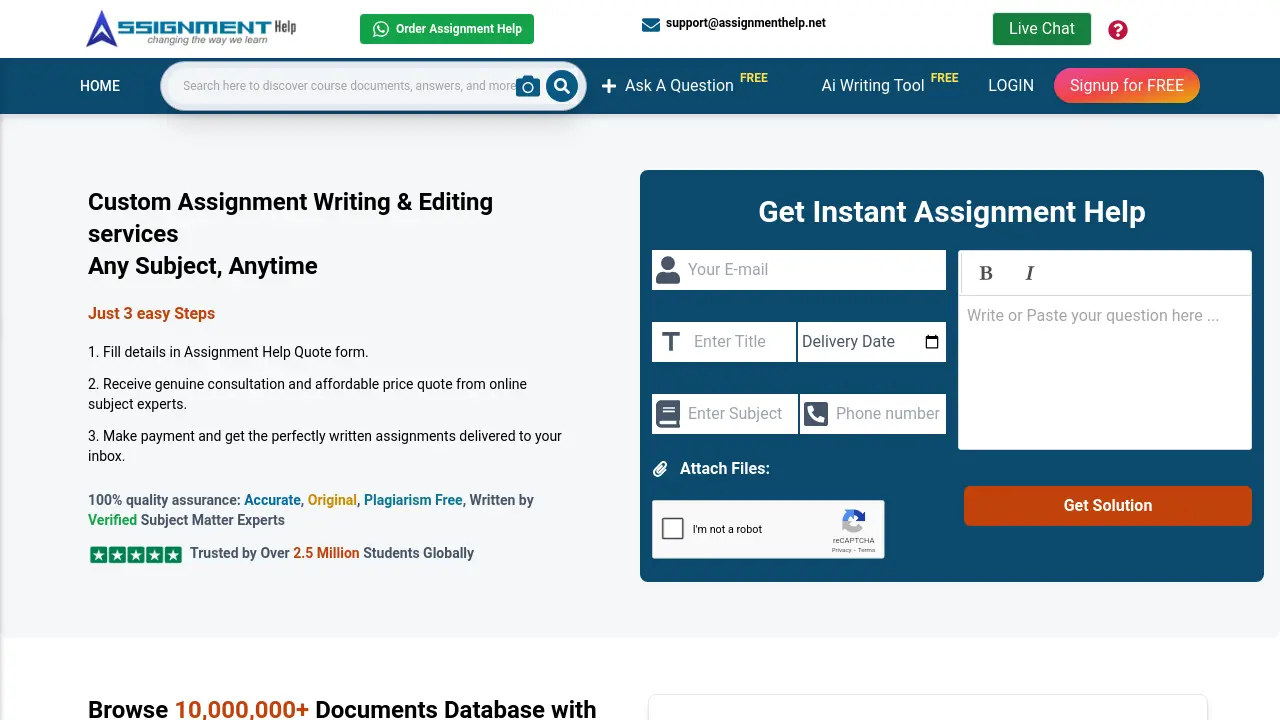1280x720 pixels.
Task: Select the camera image search icon
Action: pos(528,86)
